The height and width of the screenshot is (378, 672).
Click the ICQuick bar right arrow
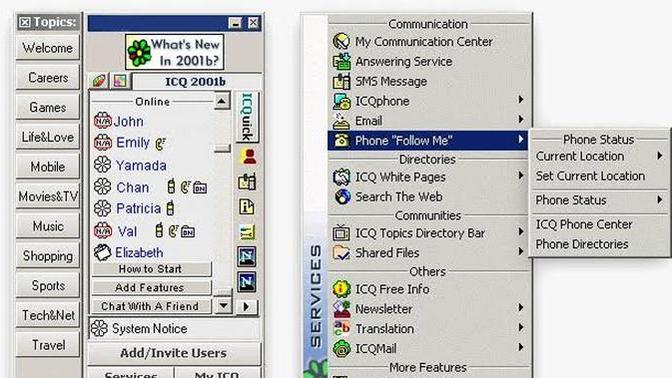pos(246,306)
